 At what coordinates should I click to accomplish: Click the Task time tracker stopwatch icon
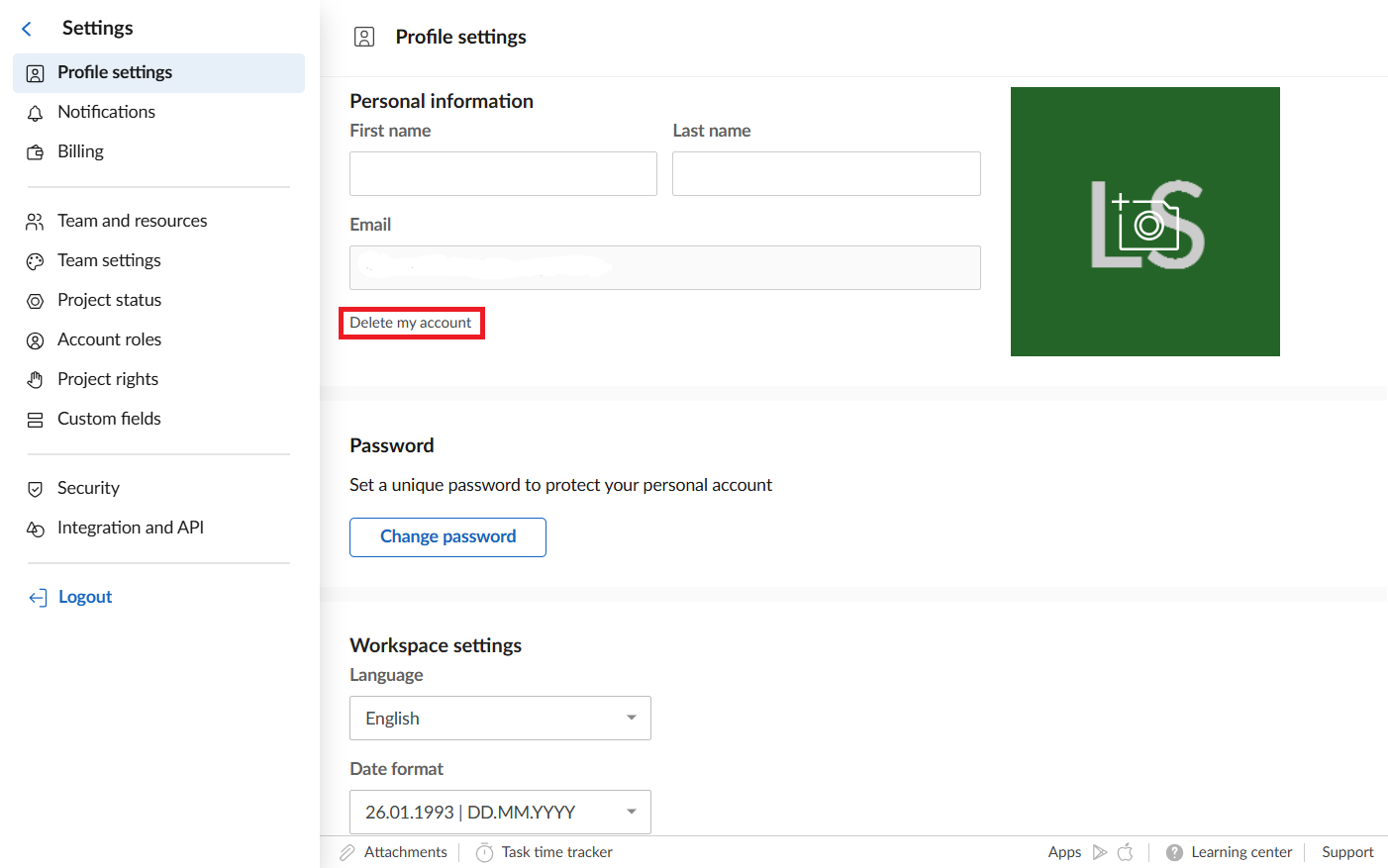click(484, 852)
